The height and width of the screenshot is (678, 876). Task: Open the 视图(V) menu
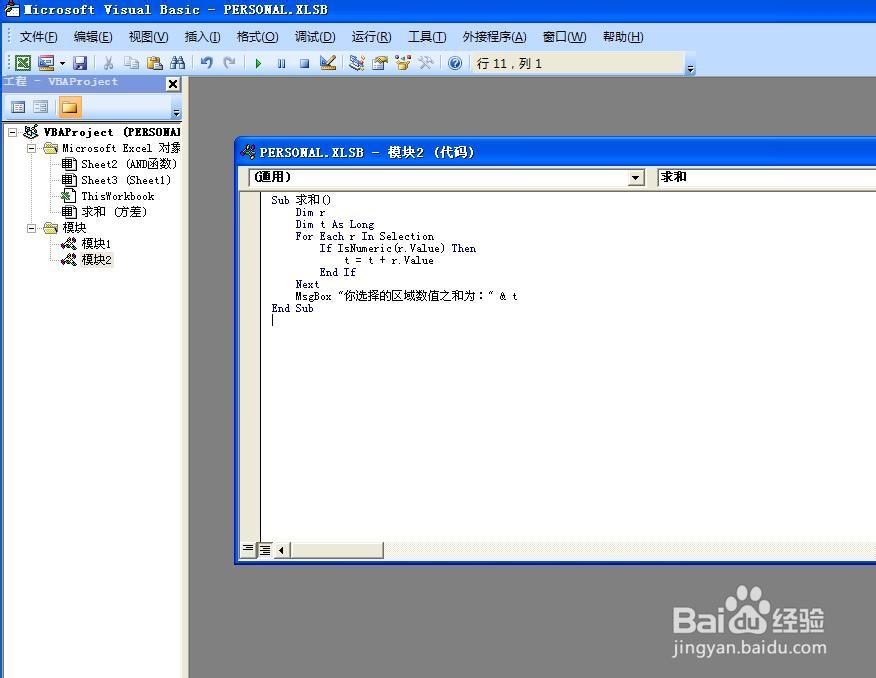[x=148, y=37]
